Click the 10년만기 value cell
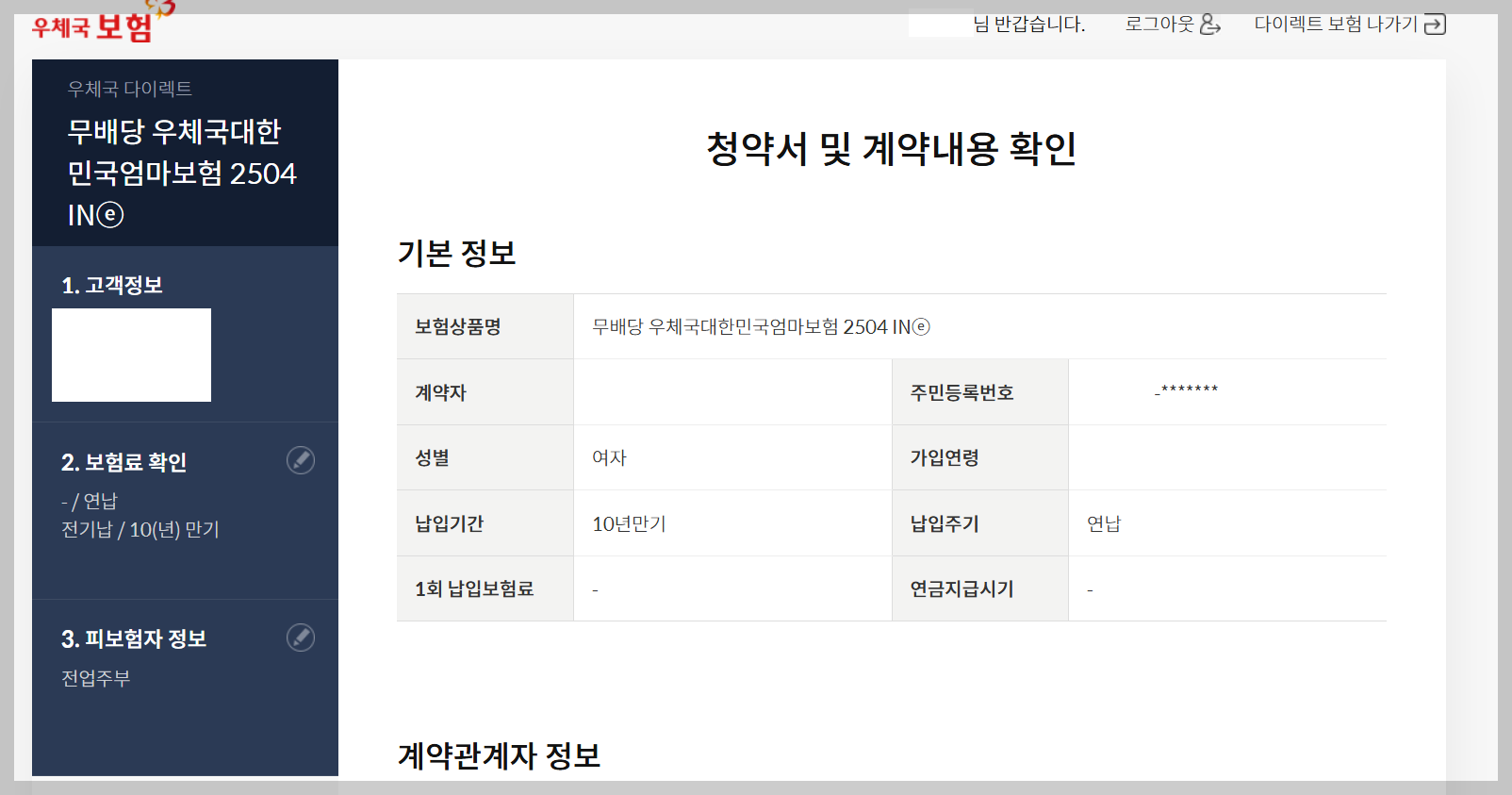Viewport: 1512px width, 795px height. 732,523
